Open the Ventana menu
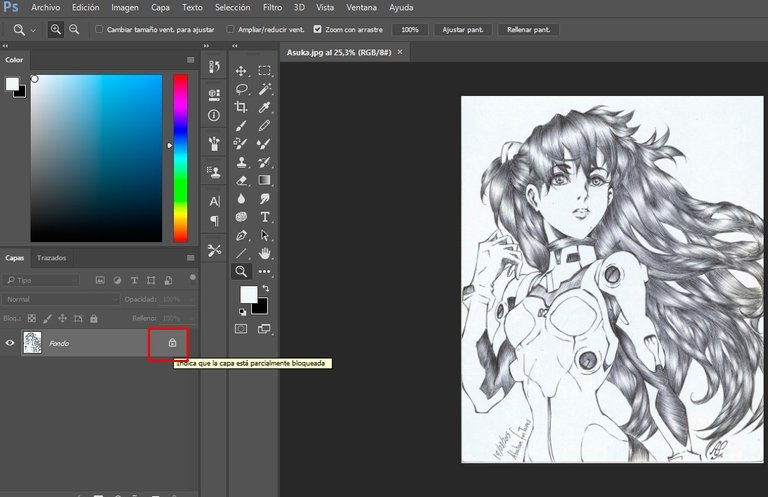Image resolution: width=768 pixels, height=497 pixels. [361, 7]
